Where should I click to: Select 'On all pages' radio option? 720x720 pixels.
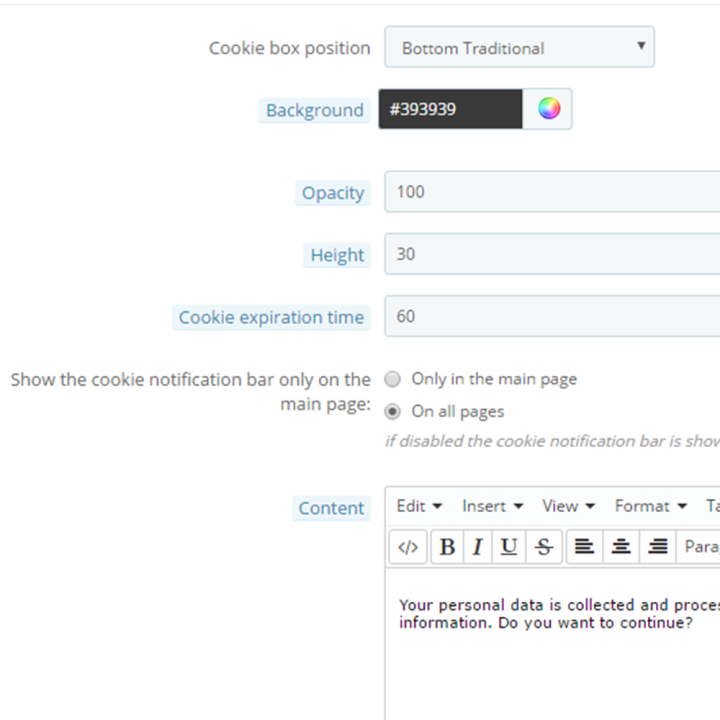(393, 411)
